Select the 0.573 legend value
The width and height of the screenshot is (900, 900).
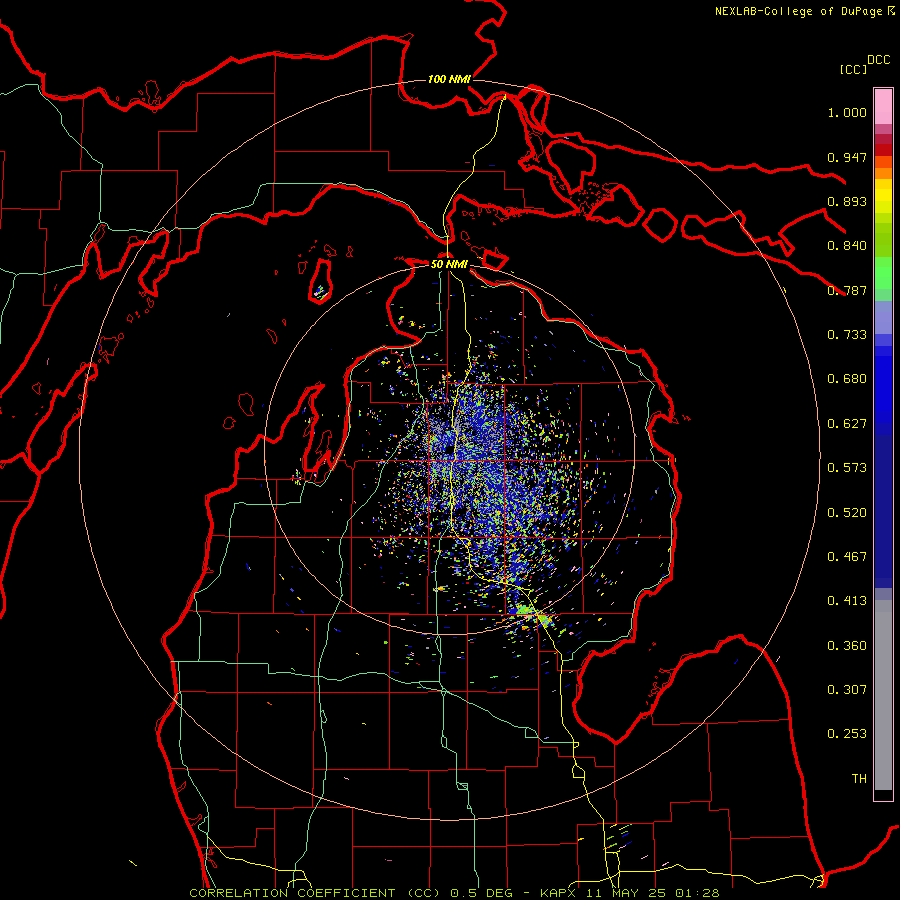[x=847, y=468]
